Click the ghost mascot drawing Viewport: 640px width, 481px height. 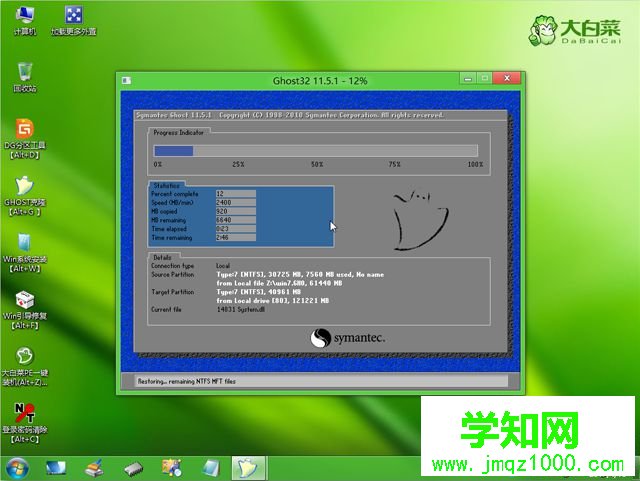click(x=420, y=220)
